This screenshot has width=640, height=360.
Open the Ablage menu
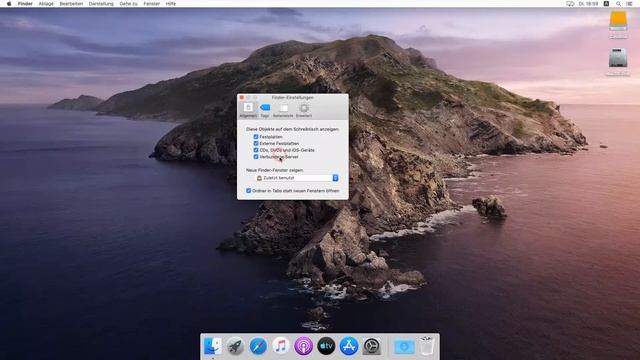(x=46, y=4)
